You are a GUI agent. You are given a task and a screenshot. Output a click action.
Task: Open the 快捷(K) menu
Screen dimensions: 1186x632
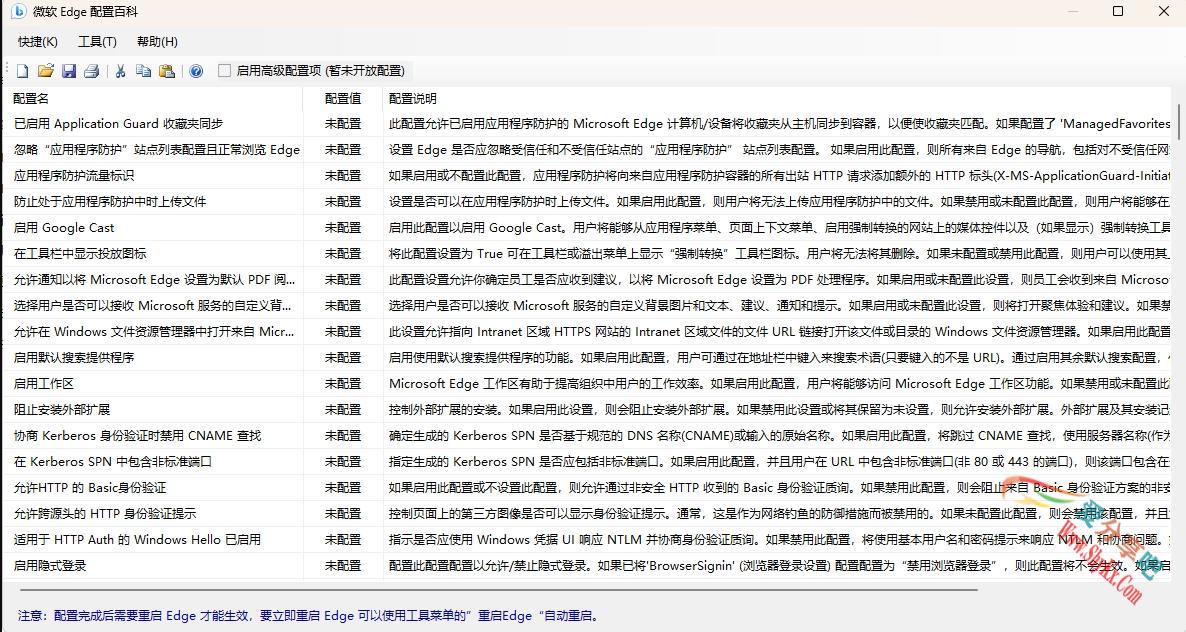[x=38, y=42]
